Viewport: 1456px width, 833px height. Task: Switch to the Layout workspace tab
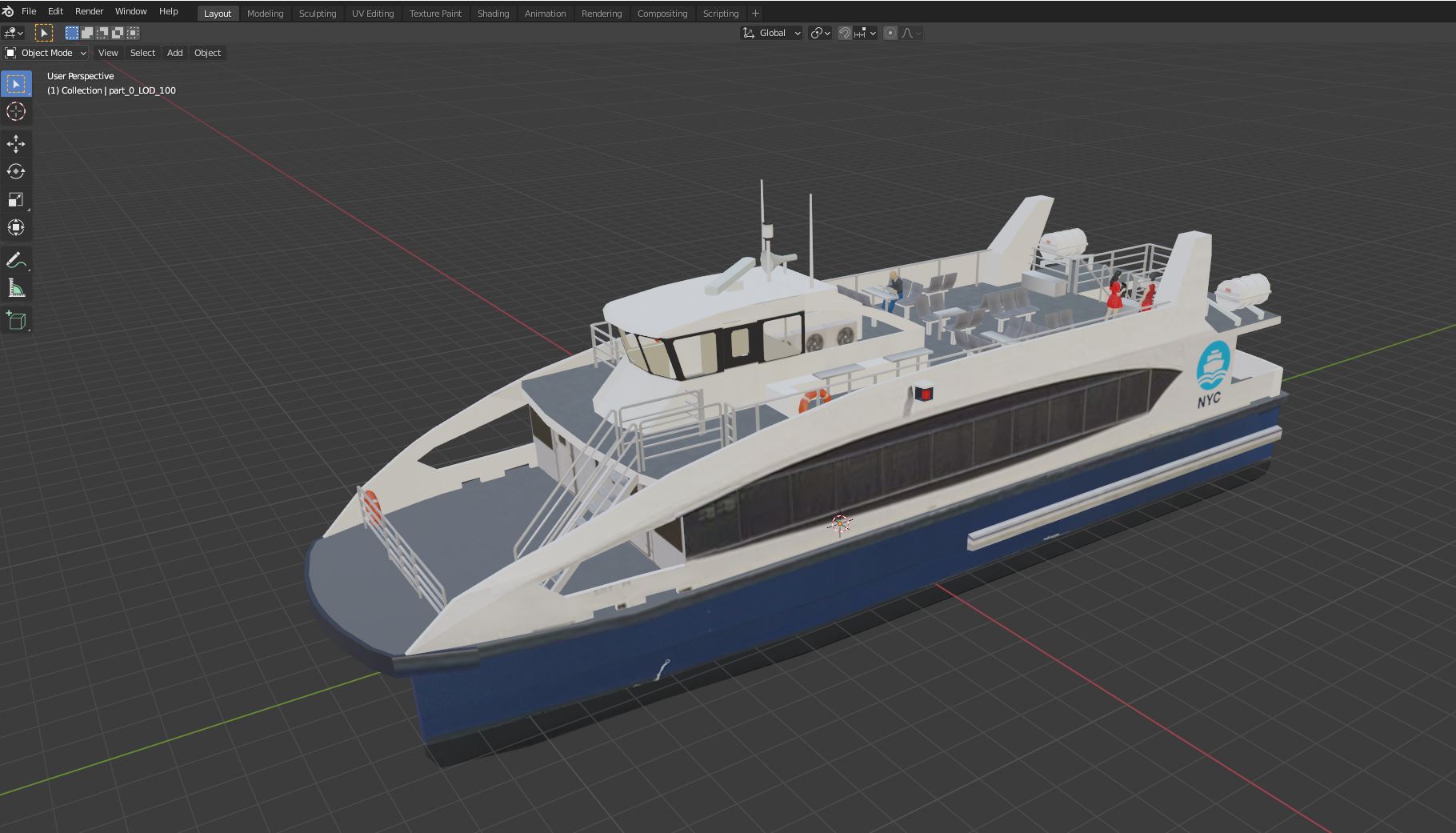[218, 14]
